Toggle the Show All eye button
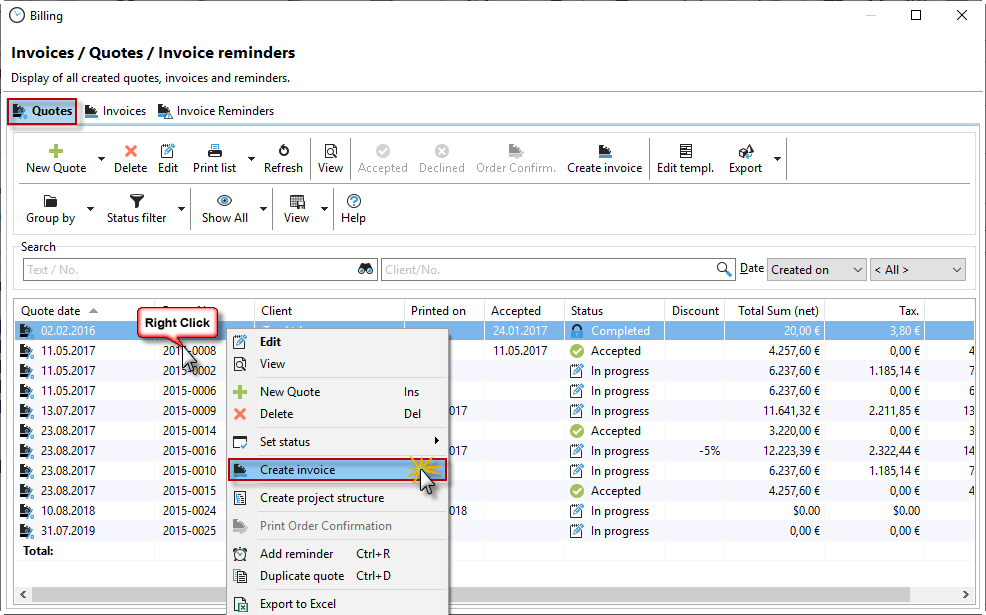Screen dimensions: 986x615 (225, 201)
